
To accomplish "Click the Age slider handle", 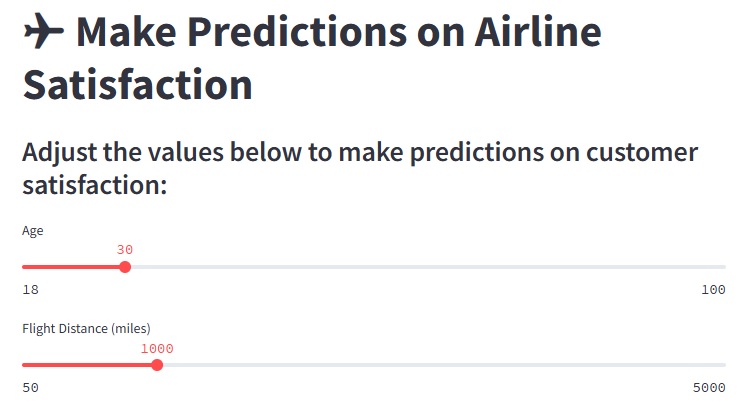I will (125, 267).
